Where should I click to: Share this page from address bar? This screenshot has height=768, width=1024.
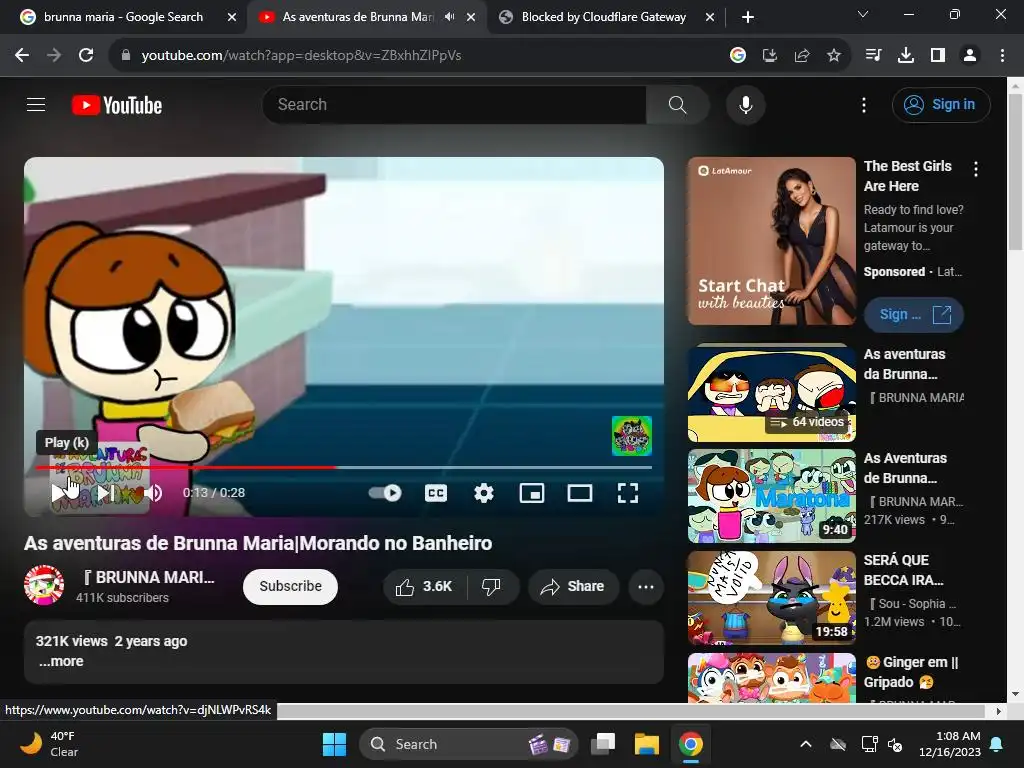click(x=801, y=56)
